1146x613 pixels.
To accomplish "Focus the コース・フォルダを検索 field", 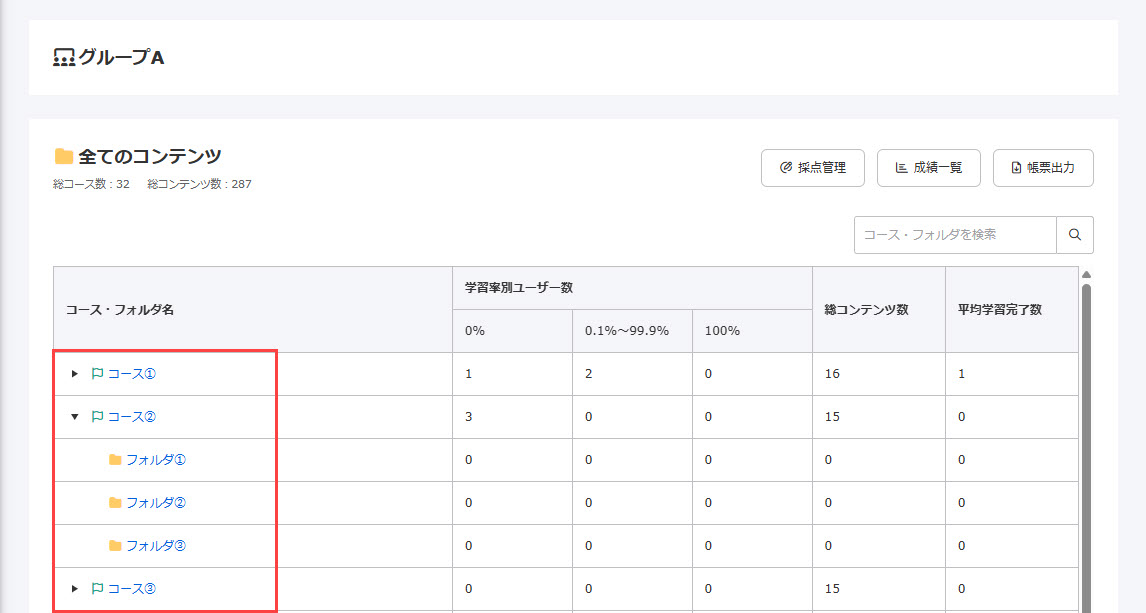I will [955, 235].
